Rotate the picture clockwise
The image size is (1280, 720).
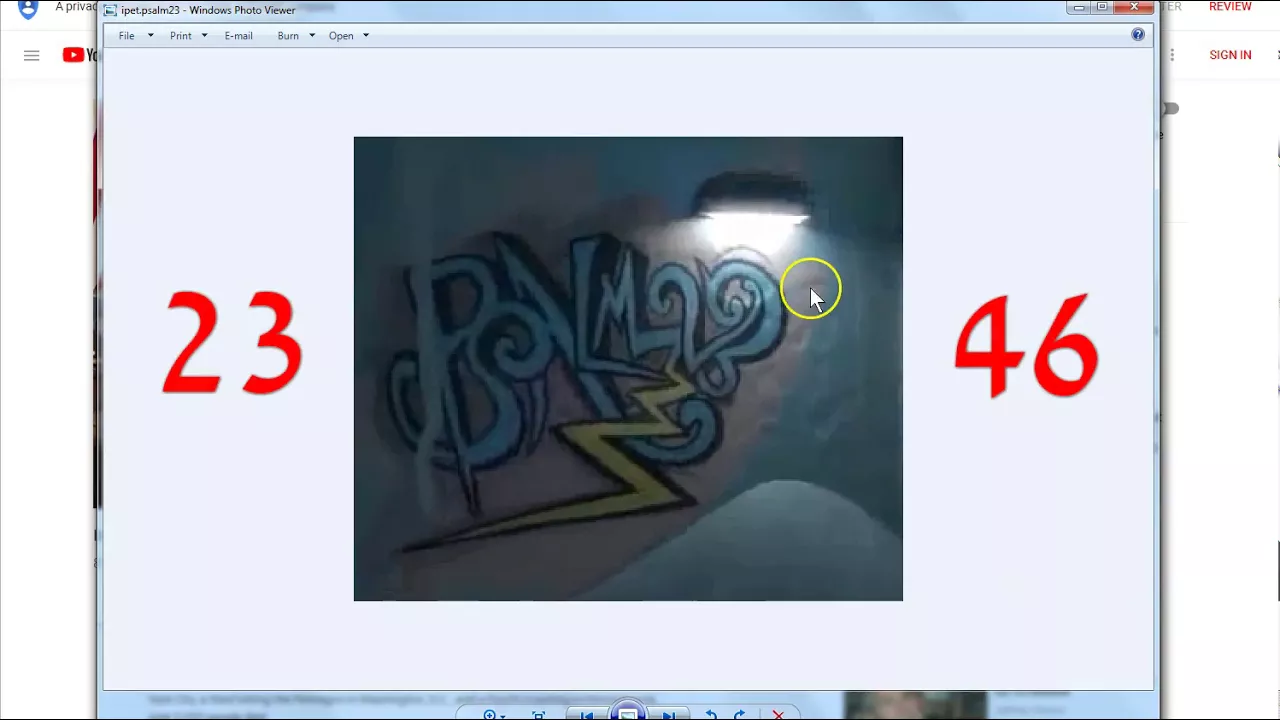click(x=740, y=714)
